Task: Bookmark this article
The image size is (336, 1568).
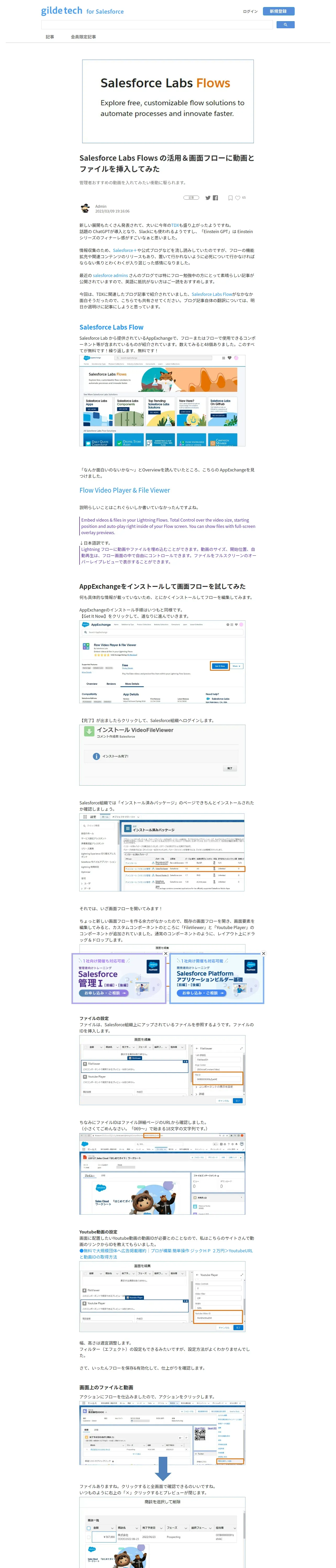Action: 231,198
